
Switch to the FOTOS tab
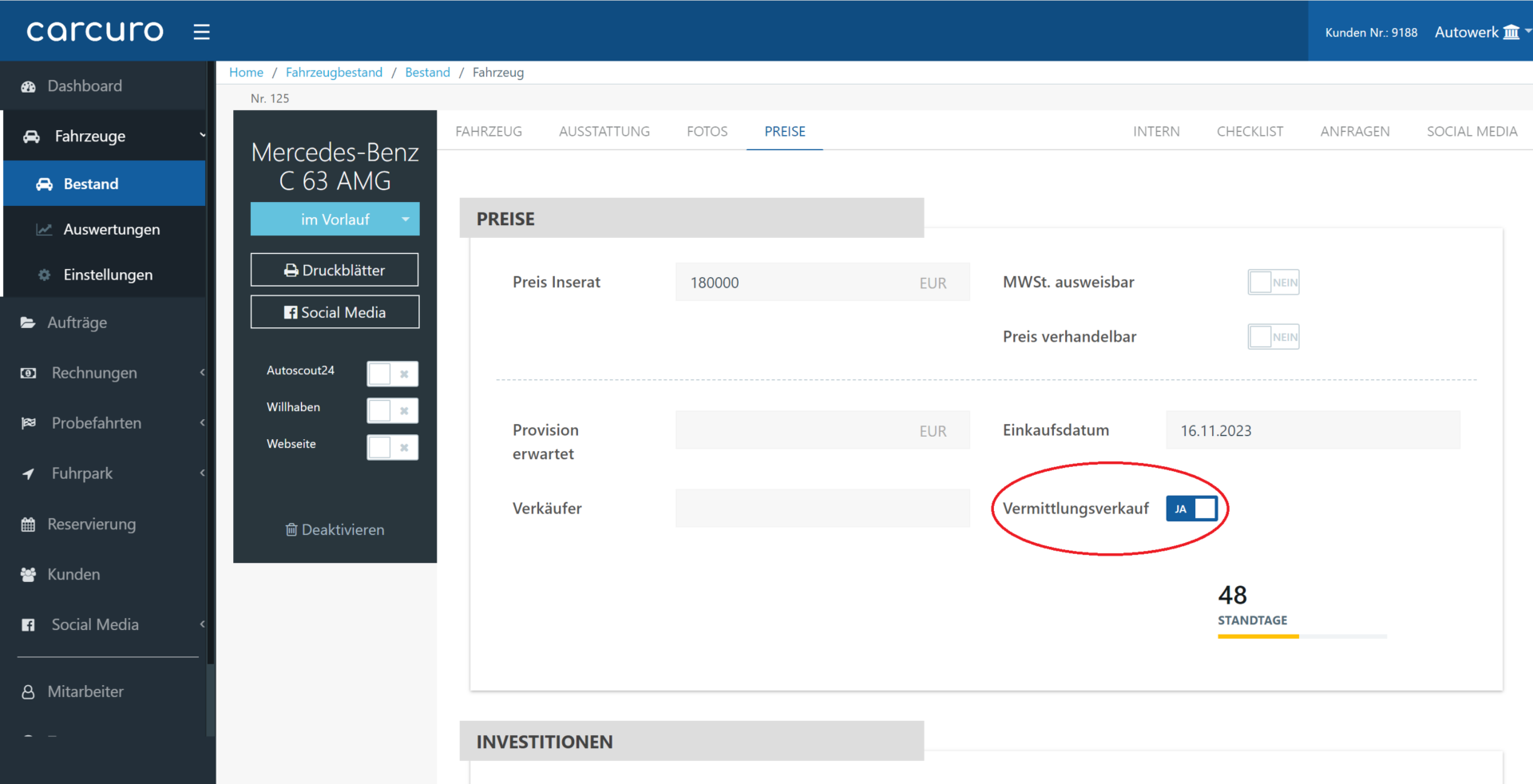tap(707, 132)
